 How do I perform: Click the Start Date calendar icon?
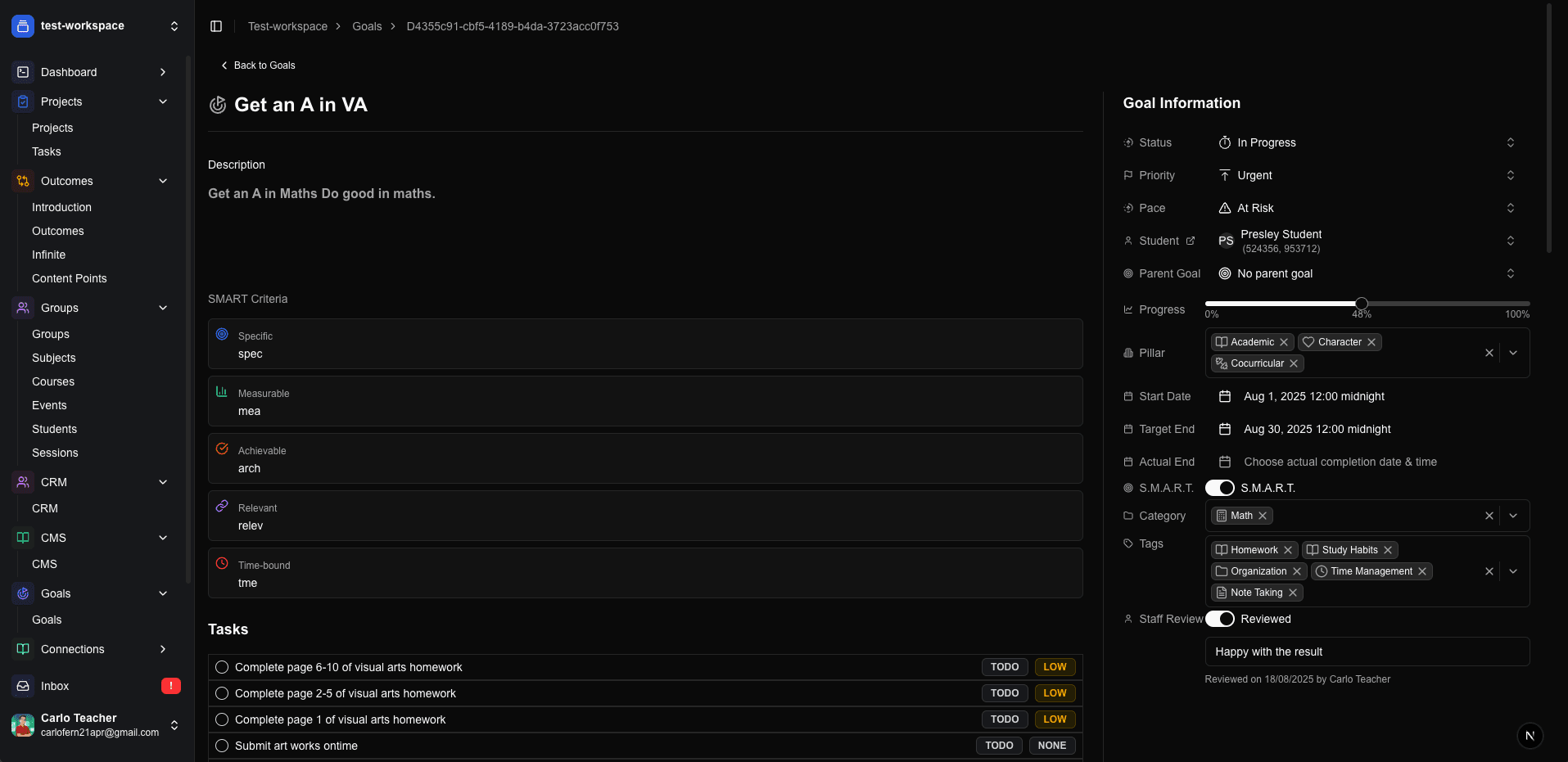tap(1225, 396)
